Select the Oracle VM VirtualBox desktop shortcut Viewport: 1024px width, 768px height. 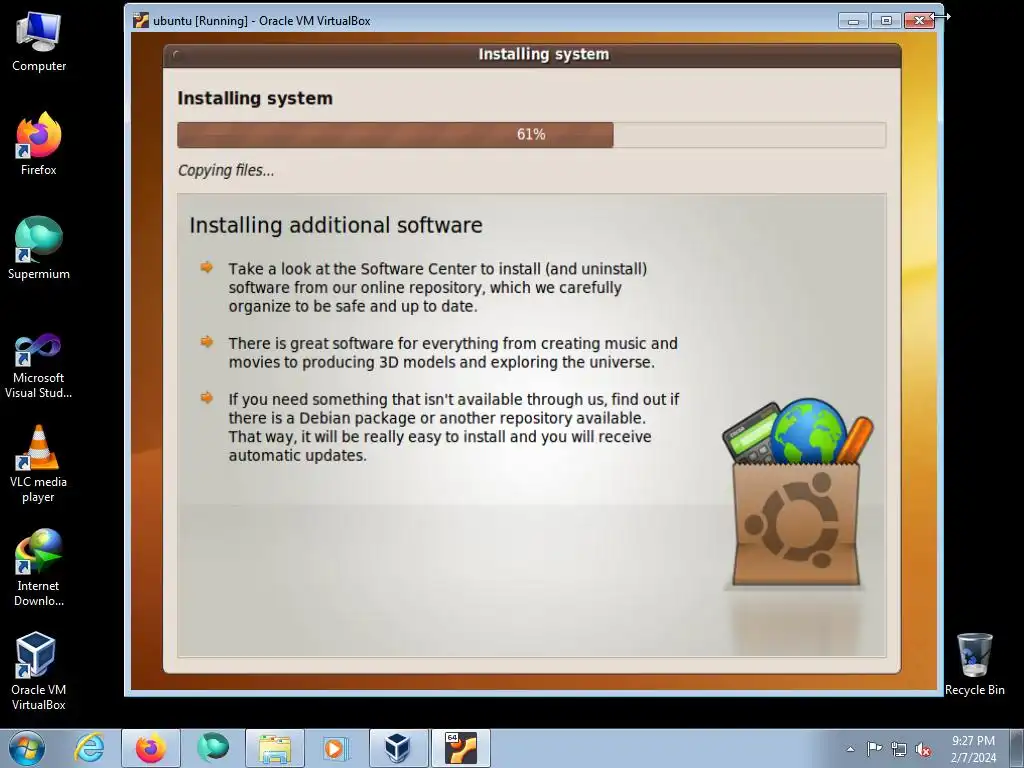point(39,671)
